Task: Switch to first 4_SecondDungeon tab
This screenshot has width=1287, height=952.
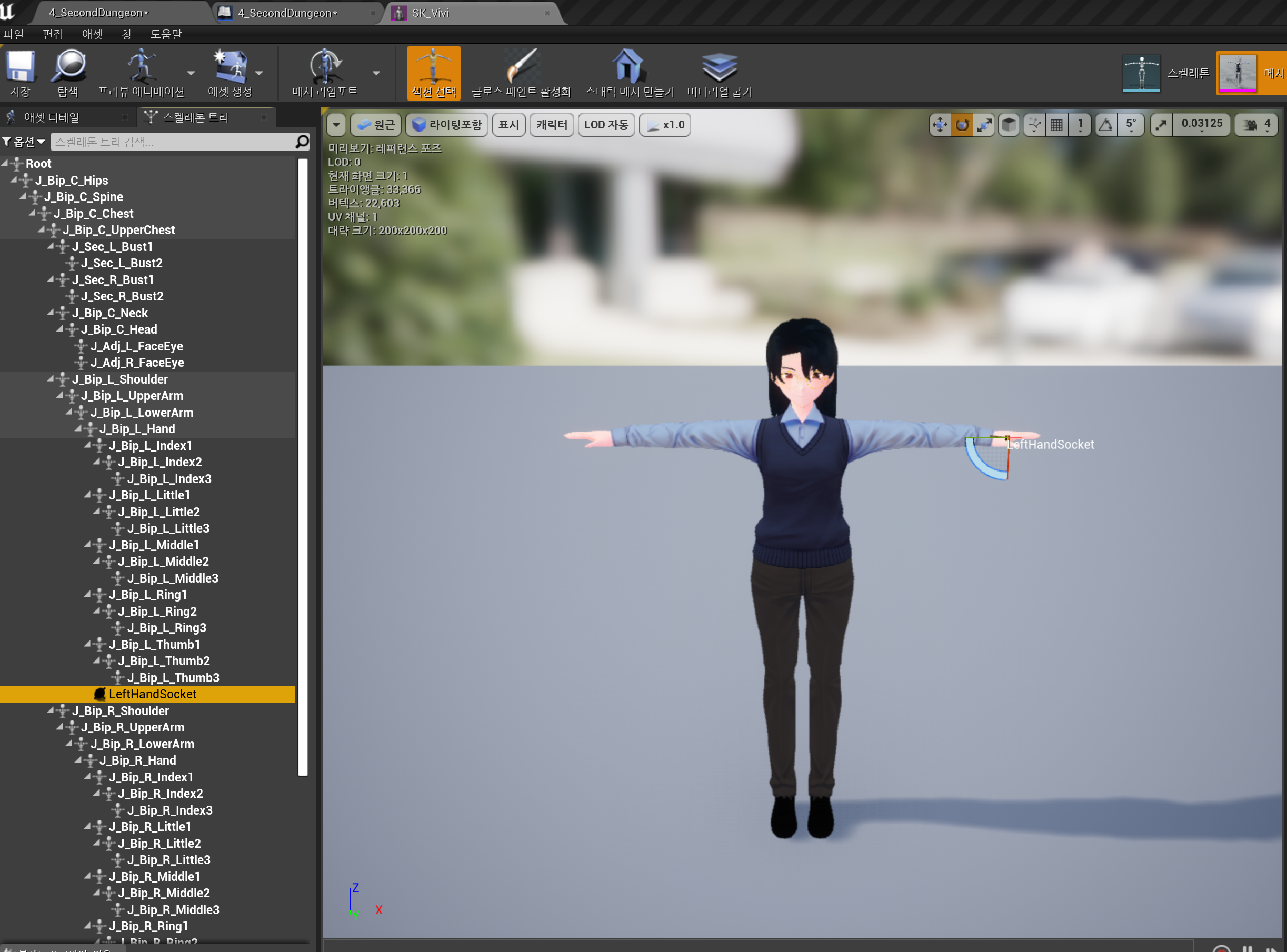Action: click(98, 13)
